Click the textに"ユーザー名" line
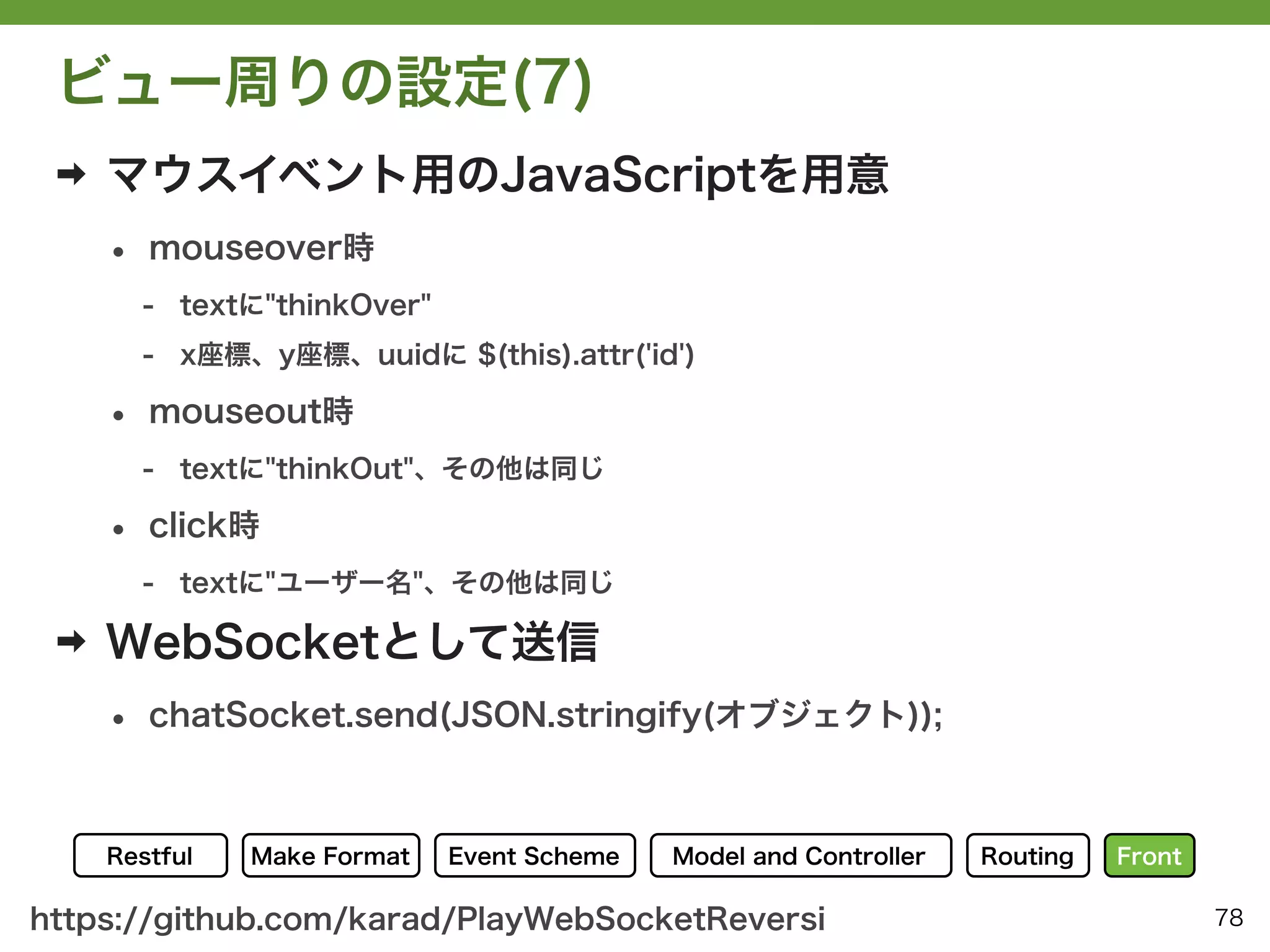Viewport: 1270px width, 952px height. 396,583
